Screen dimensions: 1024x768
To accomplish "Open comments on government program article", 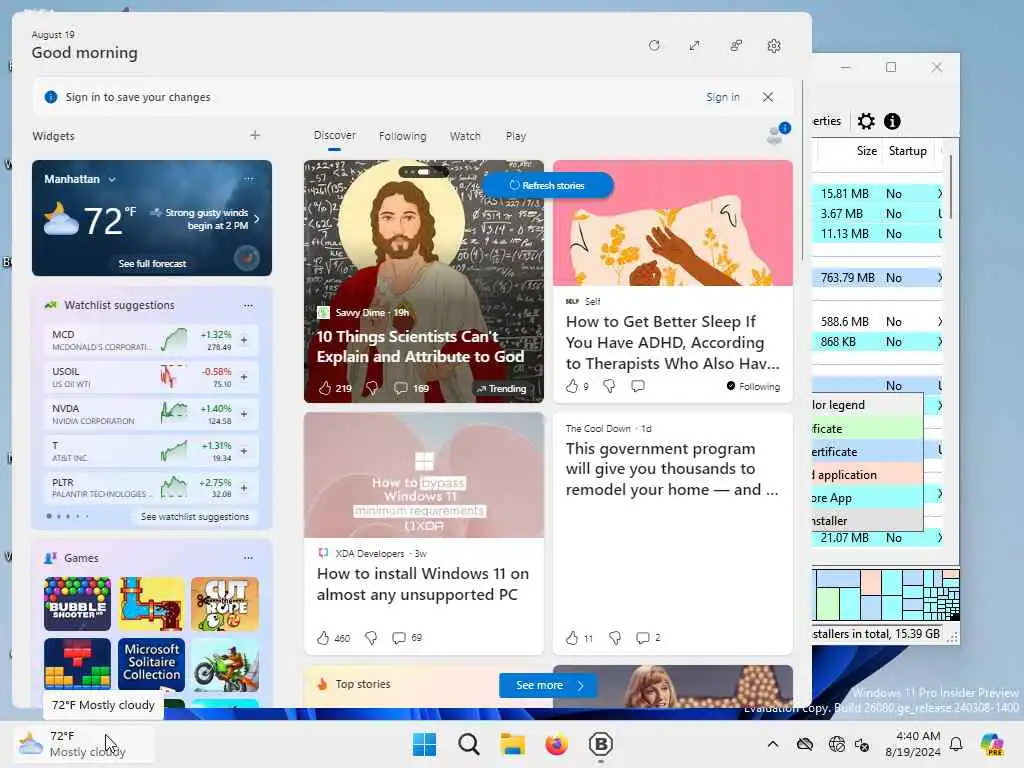I will pos(643,637).
